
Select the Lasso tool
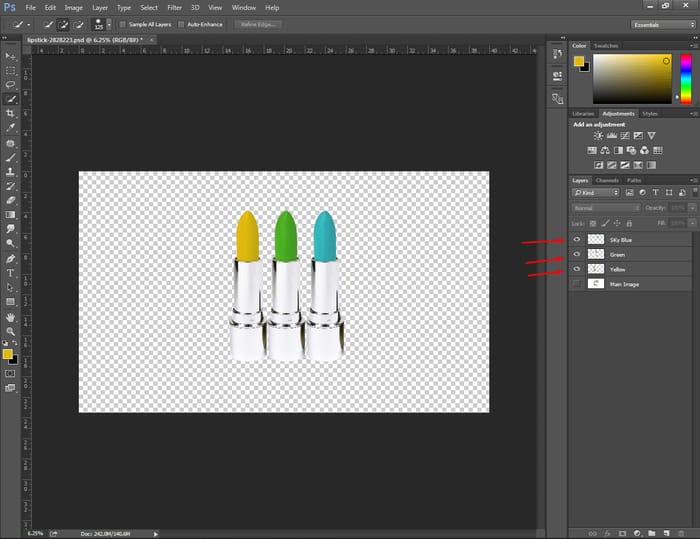pyautogui.click(x=10, y=85)
